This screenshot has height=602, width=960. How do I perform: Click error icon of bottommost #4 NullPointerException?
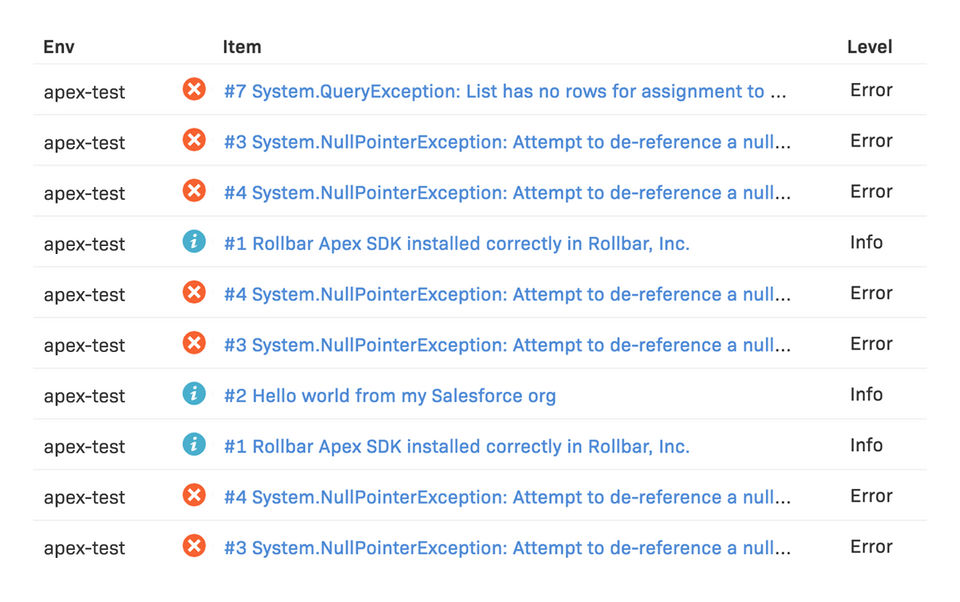[194, 495]
